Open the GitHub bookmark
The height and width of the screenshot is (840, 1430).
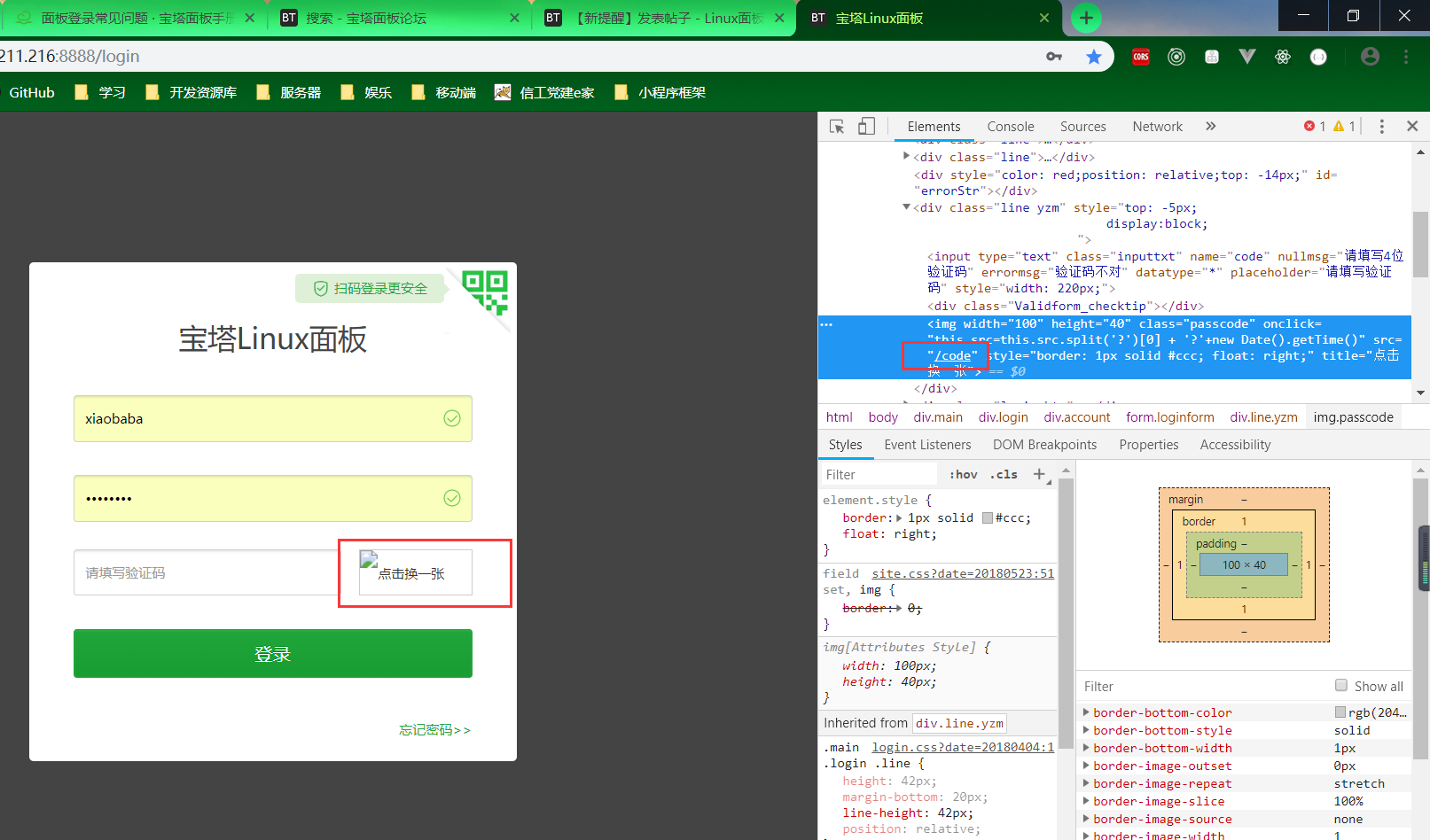click(x=32, y=92)
